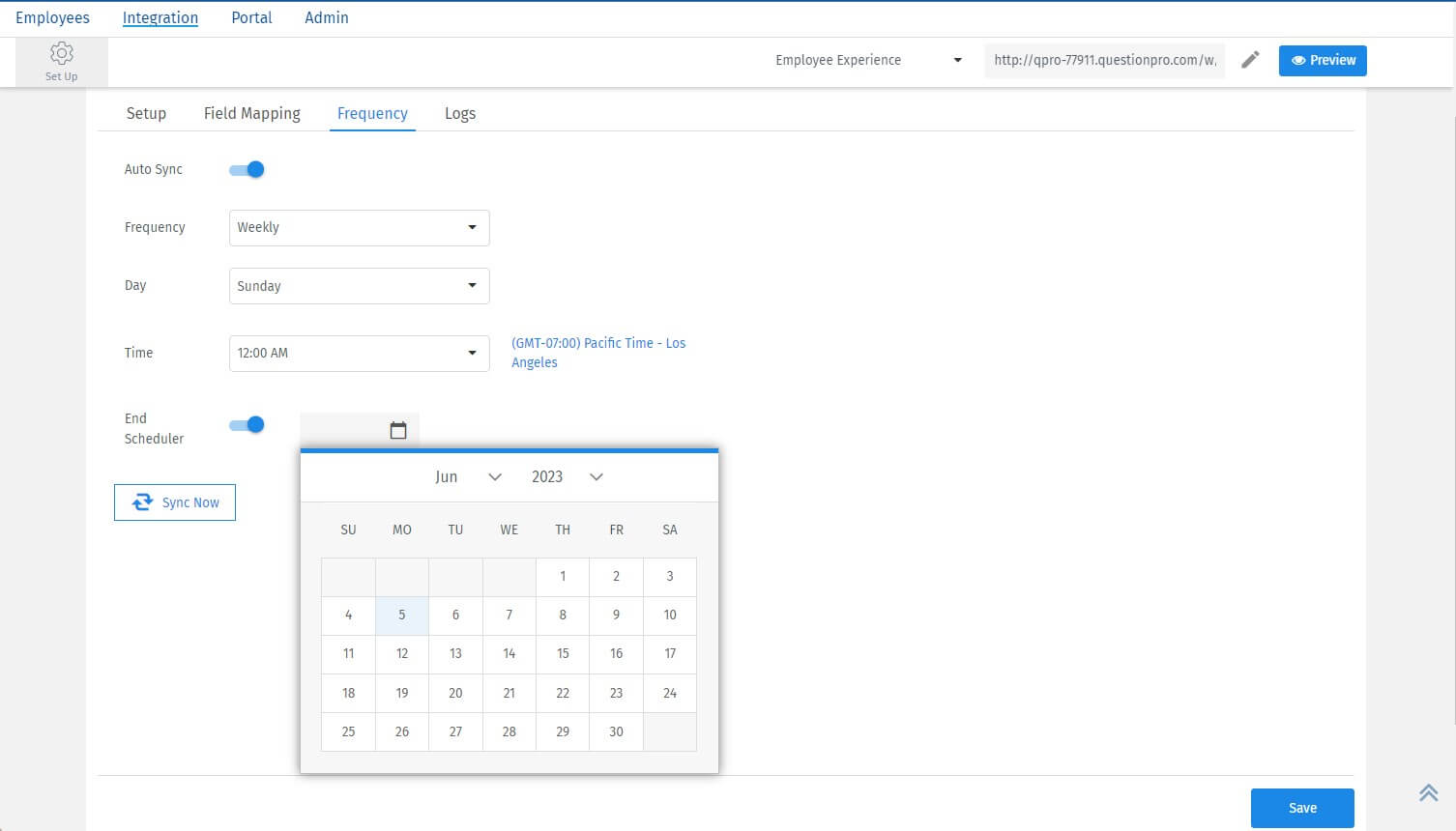Click the pencil icon to edit URL
Viewport: 1456px width, 831px height.
1250,59
